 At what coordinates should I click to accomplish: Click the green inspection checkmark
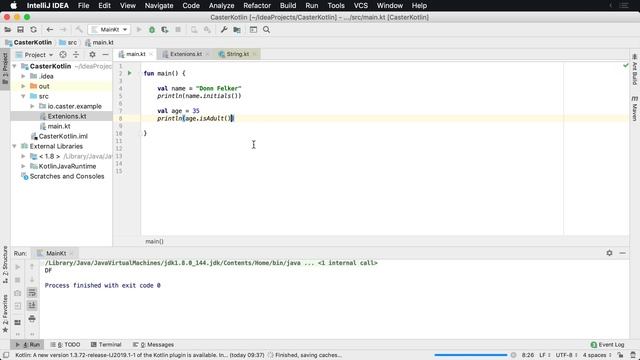[x=626, y=65]
